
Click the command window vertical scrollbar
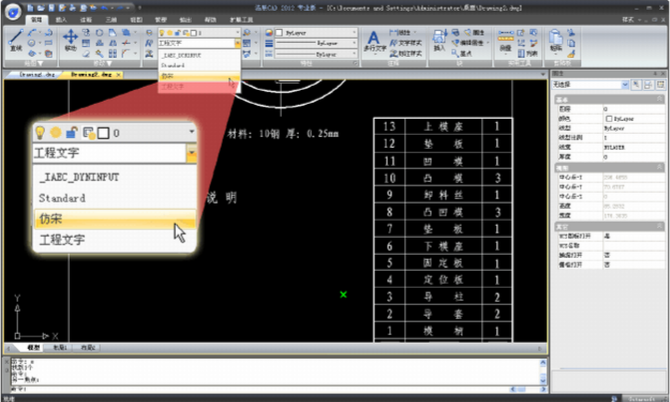pyautogui.click(x=543, y=372)
